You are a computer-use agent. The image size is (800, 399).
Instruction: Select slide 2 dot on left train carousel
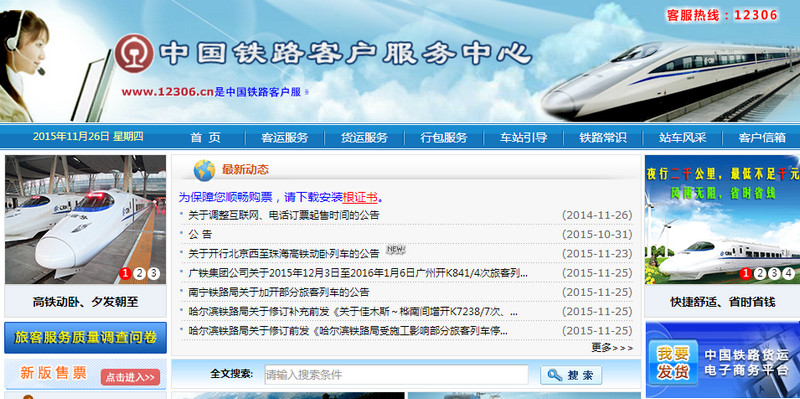tap(139, 273)
